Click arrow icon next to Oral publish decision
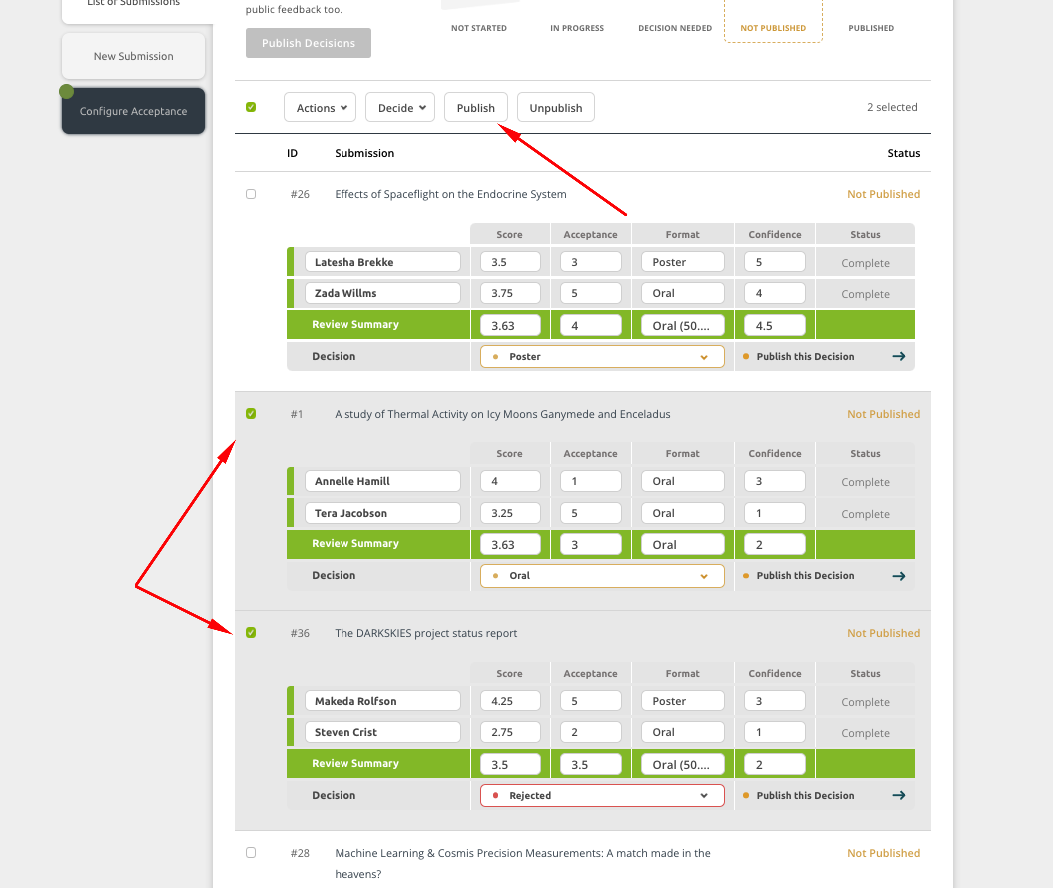Screen dimensions: 1053x888 899,576
